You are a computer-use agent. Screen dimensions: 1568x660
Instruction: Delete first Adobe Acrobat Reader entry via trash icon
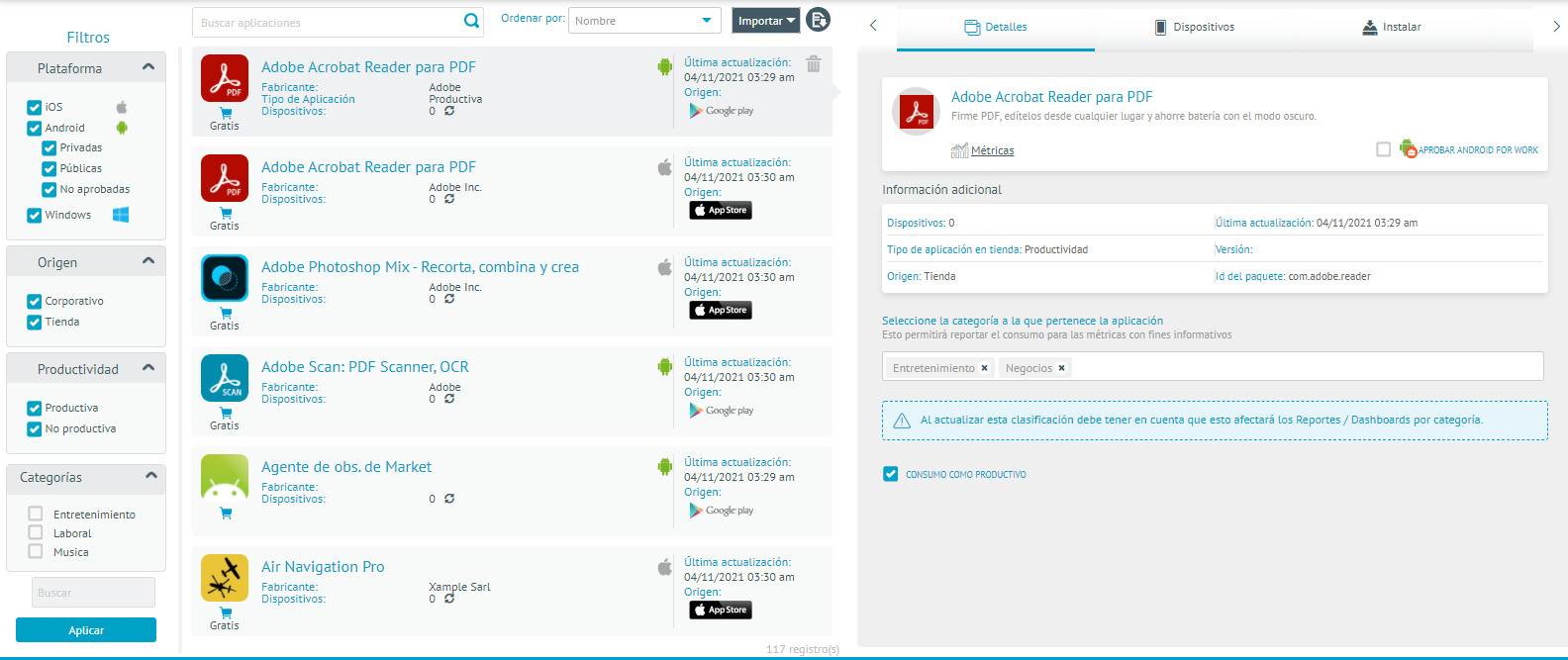(x=814, y=64)
